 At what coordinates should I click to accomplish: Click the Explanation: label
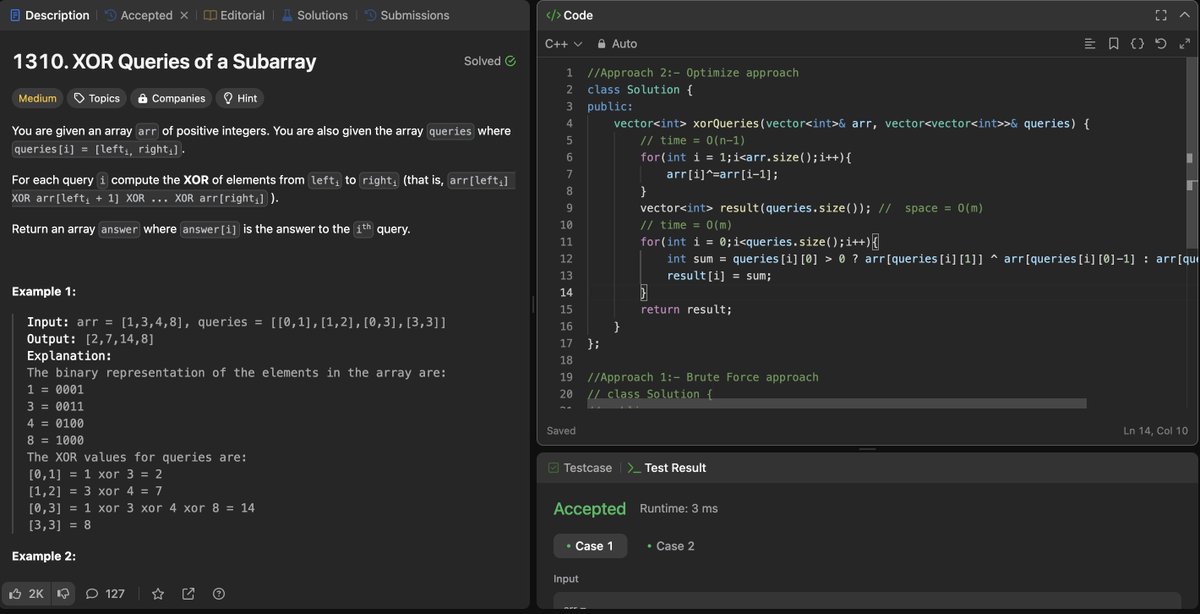(x=69, y=356)
